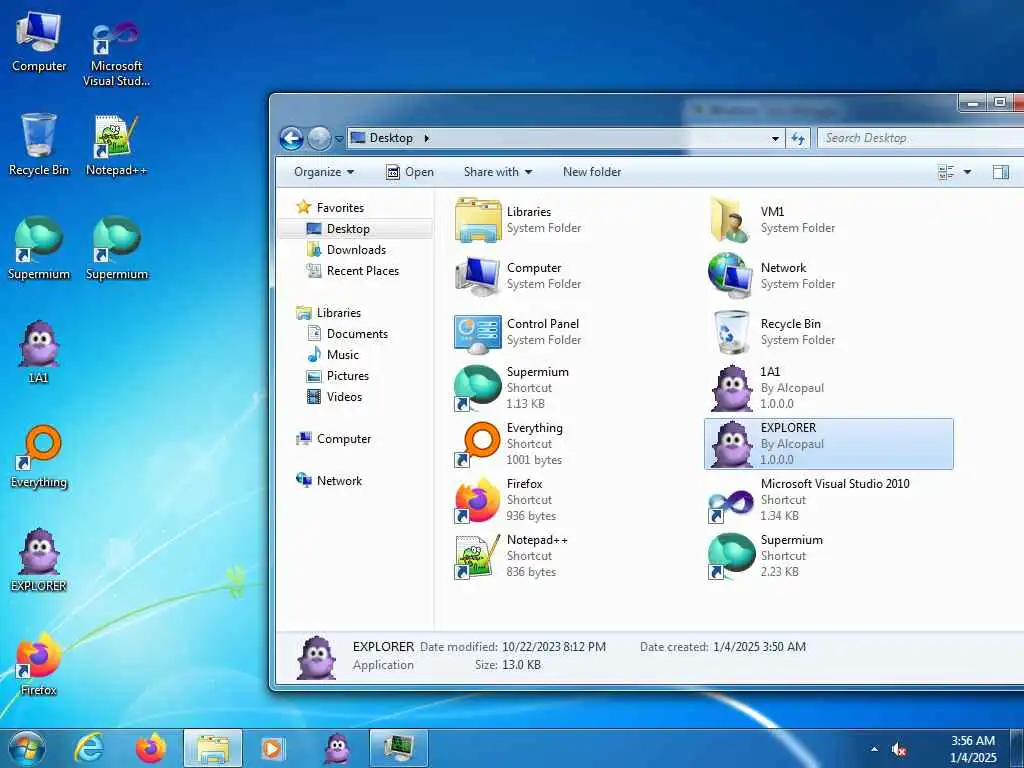Select the Recycle Bin desktop icon

pos(39,144)
